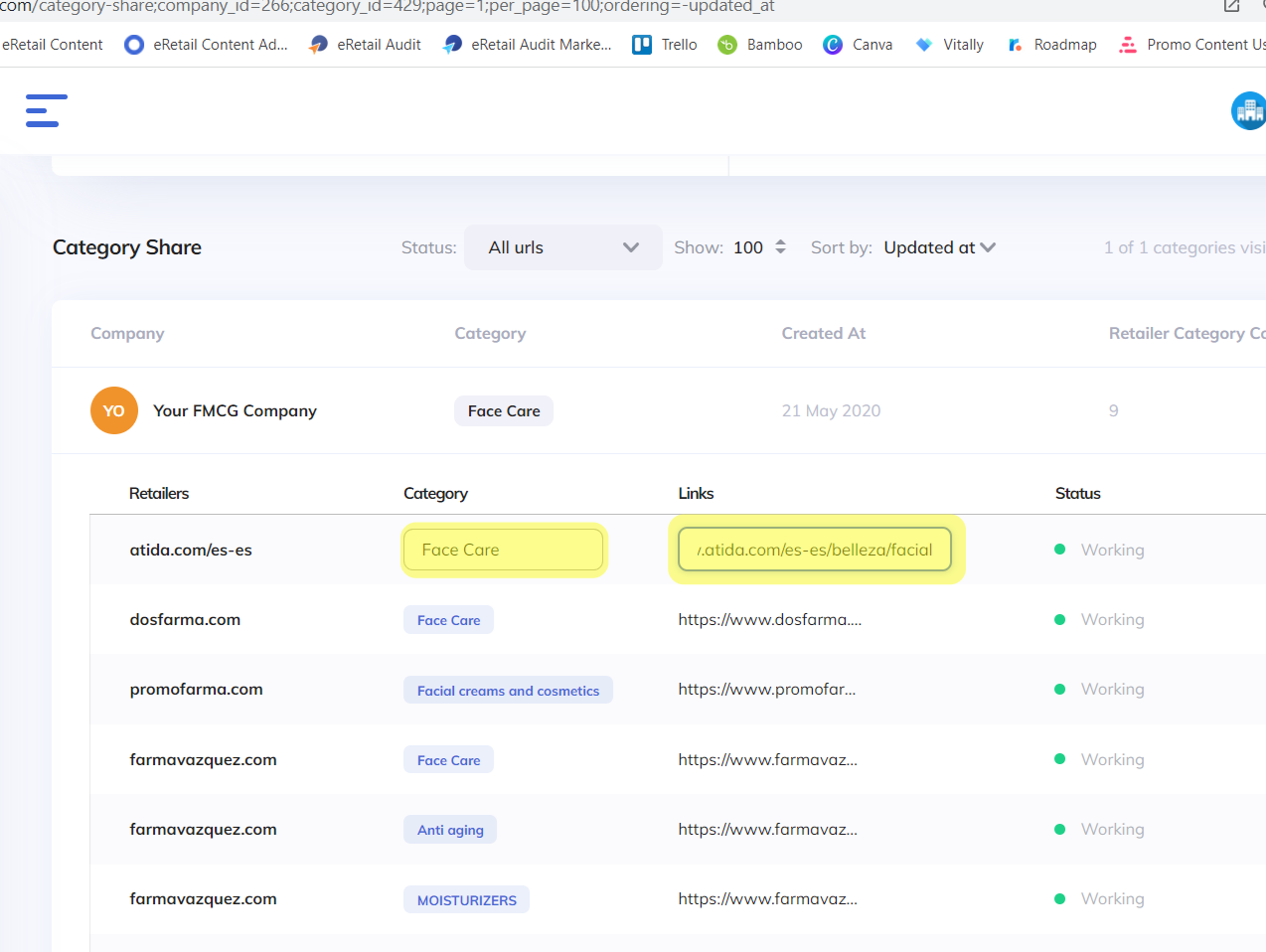Click the promofarma.com link URL
This screenshot has width=1266, height=952.
point(766,689)
